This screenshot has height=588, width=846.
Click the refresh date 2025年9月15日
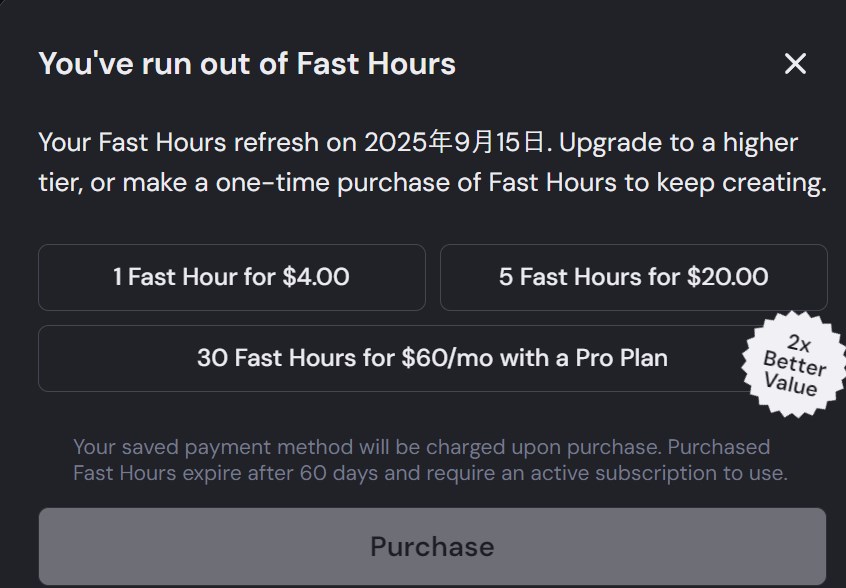point(455,142)
